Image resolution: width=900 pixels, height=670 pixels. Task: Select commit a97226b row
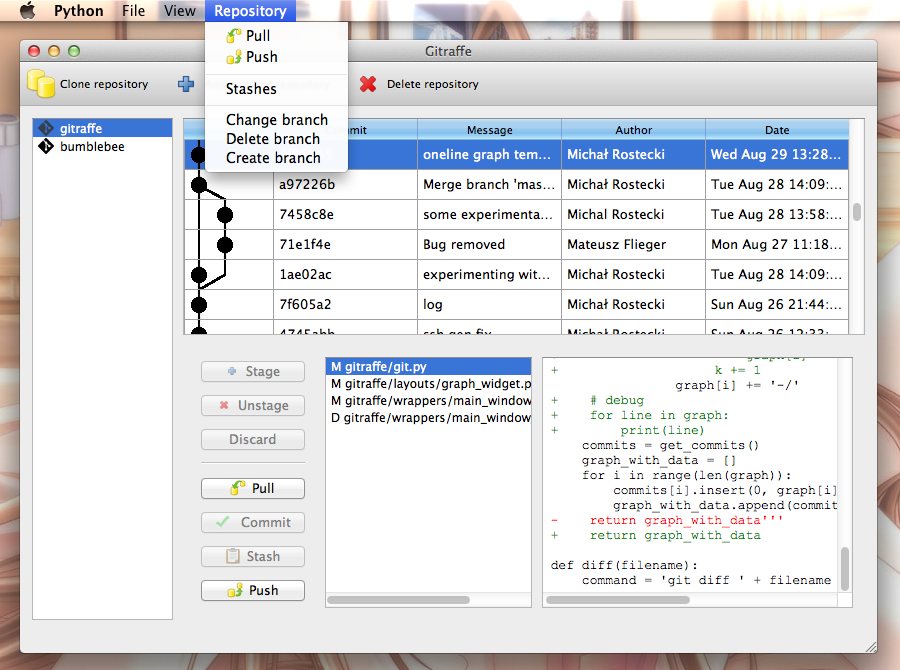pos(516,184)
